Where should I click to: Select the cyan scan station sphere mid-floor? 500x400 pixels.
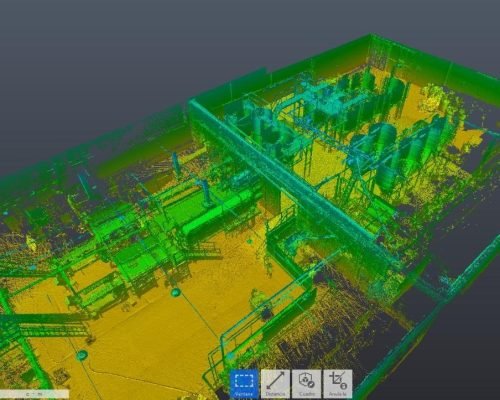(176, 293)
